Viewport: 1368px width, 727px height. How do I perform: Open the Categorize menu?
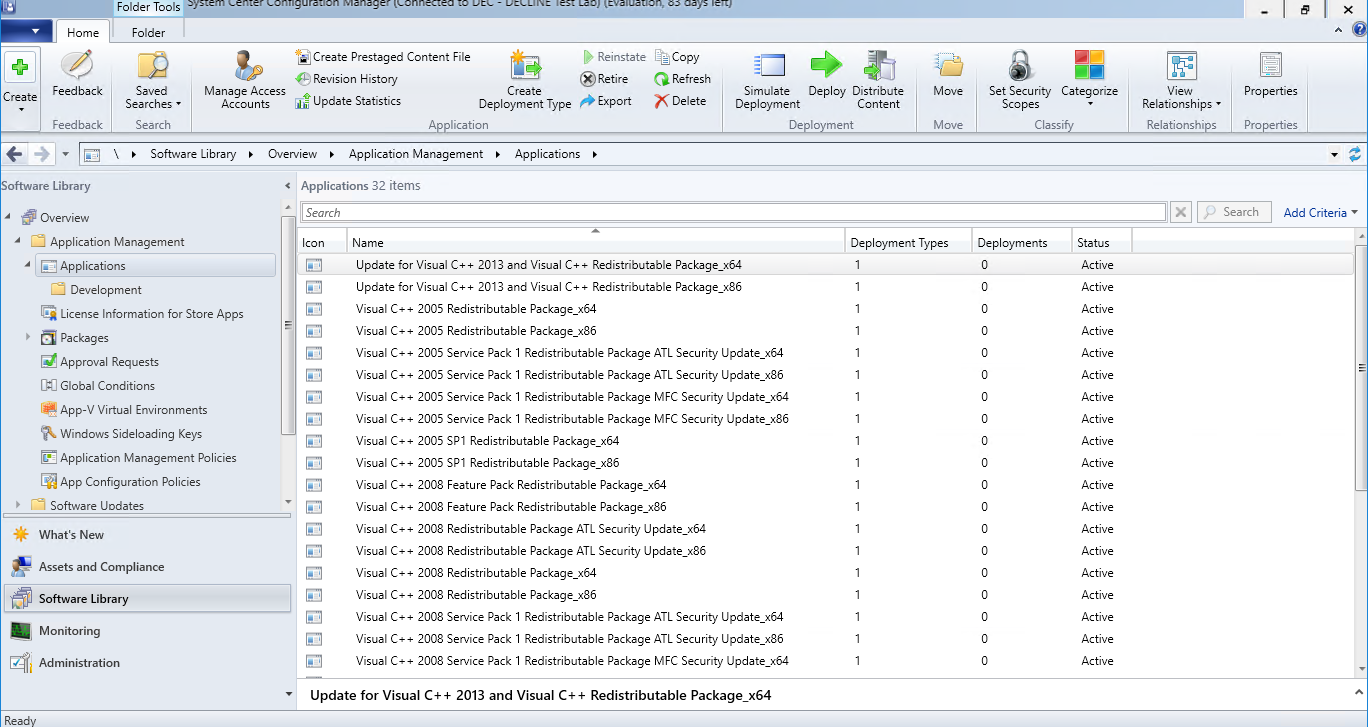click(1089, 78)
